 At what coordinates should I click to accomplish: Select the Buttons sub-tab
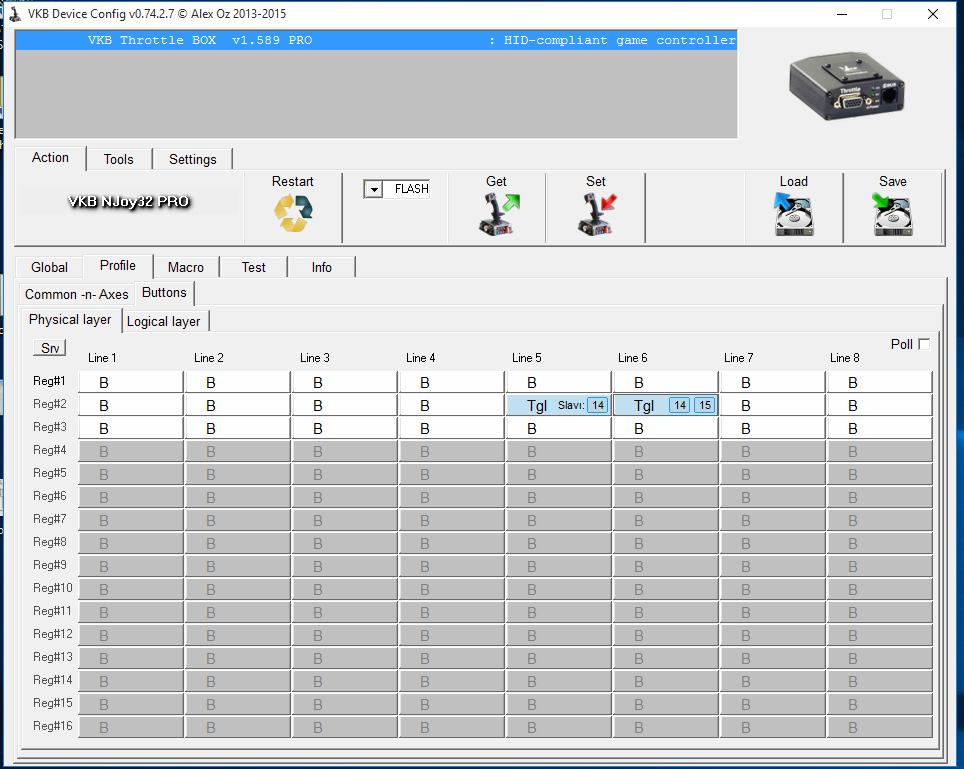[164, 293]
